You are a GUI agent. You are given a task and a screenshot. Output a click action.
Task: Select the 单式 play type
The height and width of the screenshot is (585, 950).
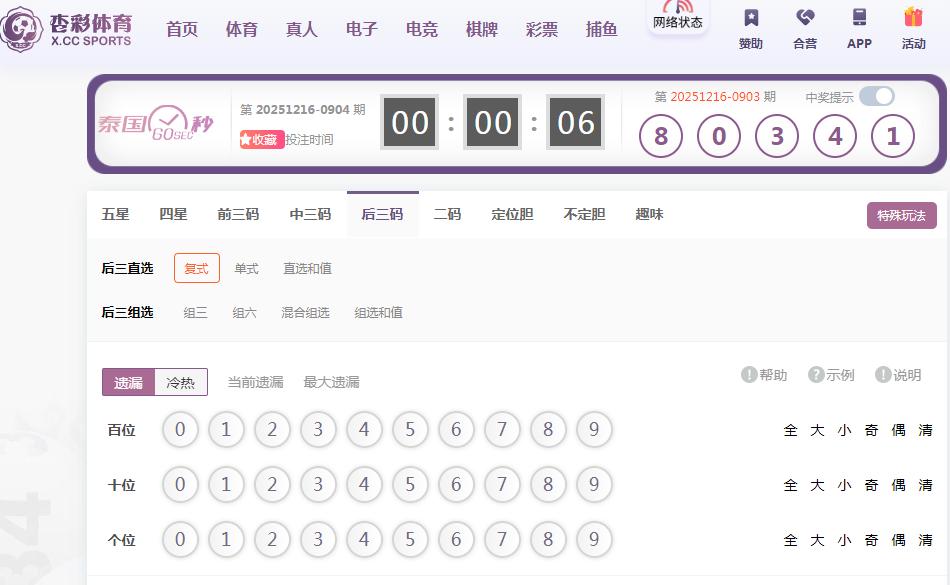point(247,268)
